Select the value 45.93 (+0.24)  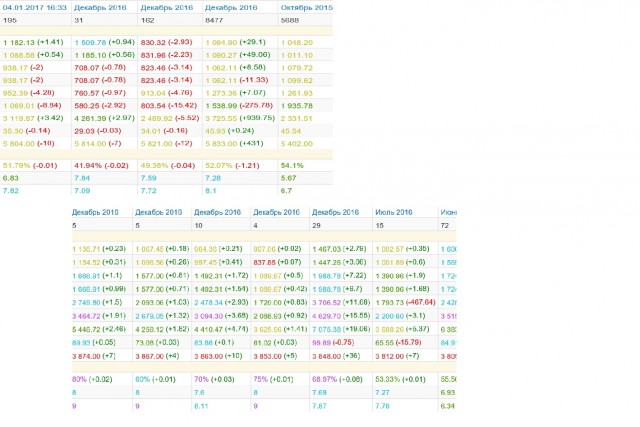(x=229, y=131)
